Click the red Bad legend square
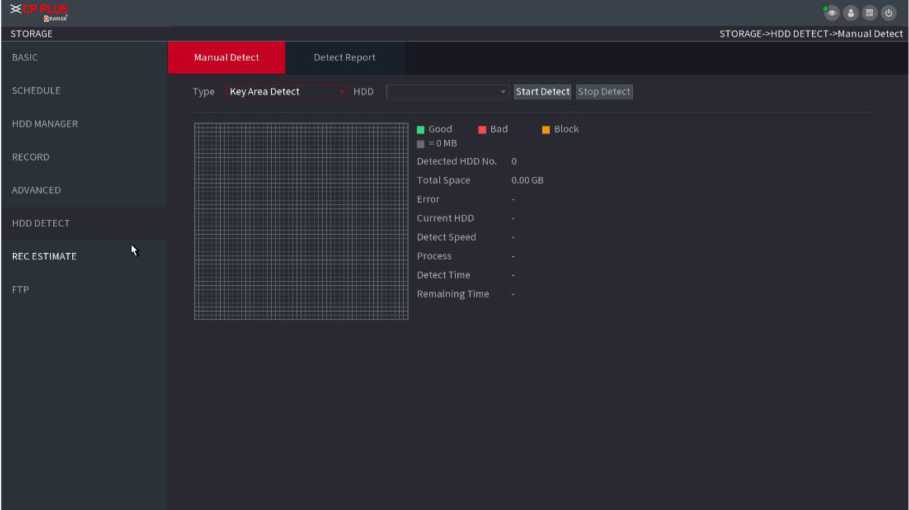The image size is (909, 510). (482, 129)
